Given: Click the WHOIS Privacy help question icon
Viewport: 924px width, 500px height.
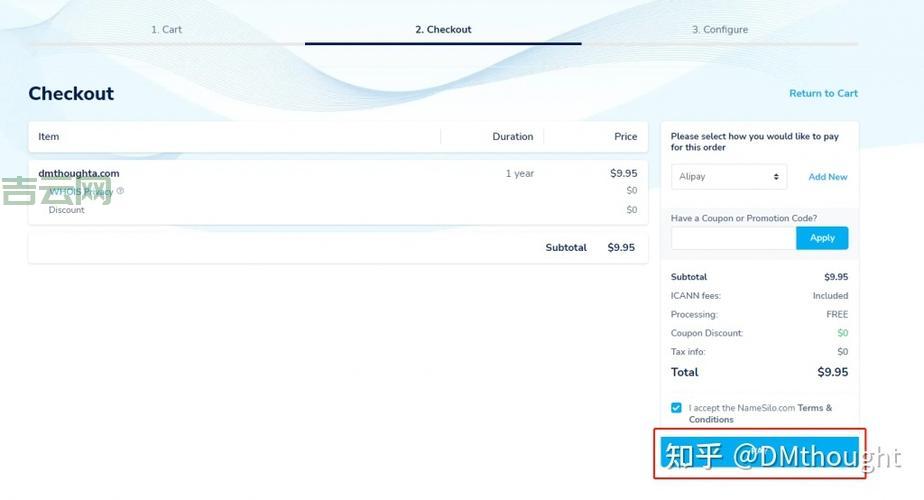Looking at the screenshot, I should pos(120,191).
